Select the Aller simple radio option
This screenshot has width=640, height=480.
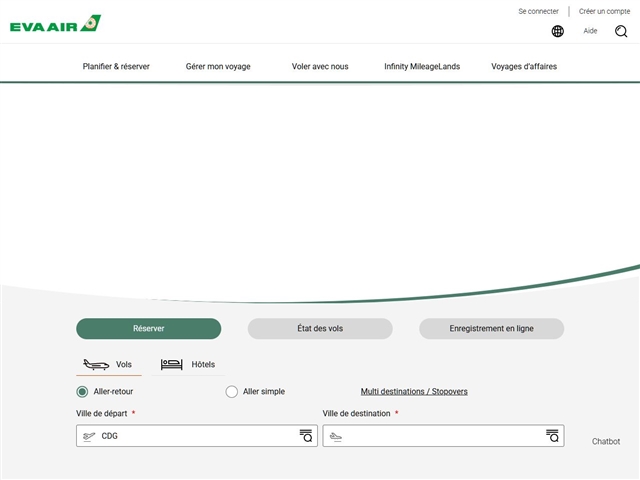tap(231, 392)
